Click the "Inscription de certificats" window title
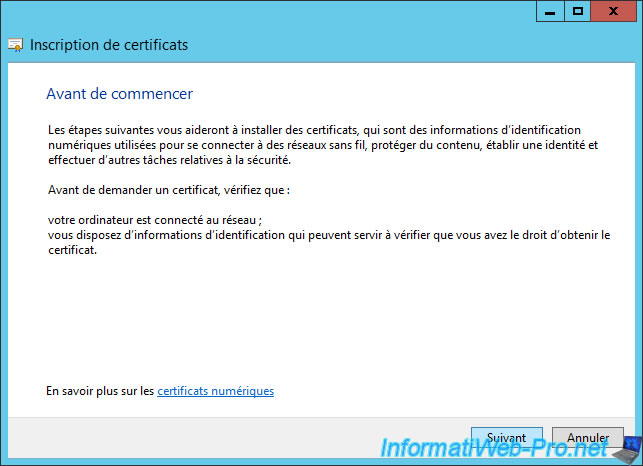 (109, 45)
